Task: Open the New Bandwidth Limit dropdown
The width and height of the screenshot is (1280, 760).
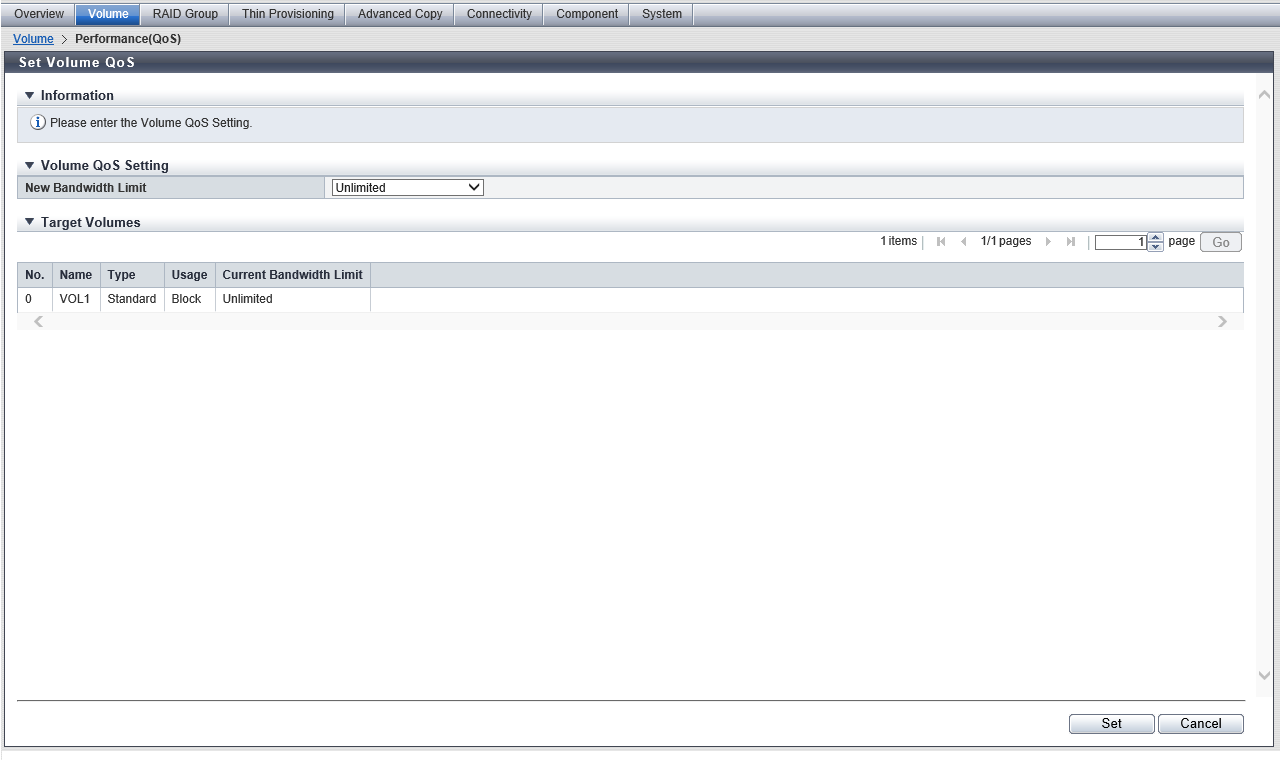Action: 407,188
